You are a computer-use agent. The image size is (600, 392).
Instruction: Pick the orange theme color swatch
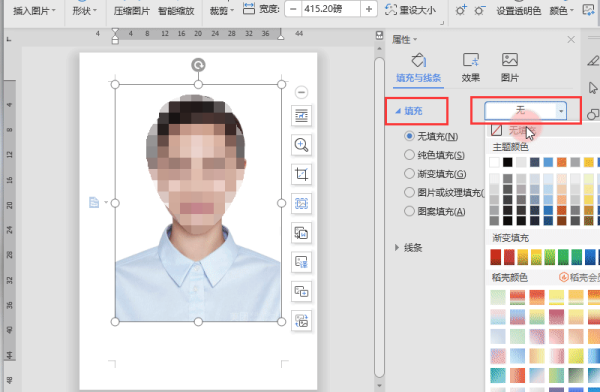pyautogui.click(x=562, y=162)
